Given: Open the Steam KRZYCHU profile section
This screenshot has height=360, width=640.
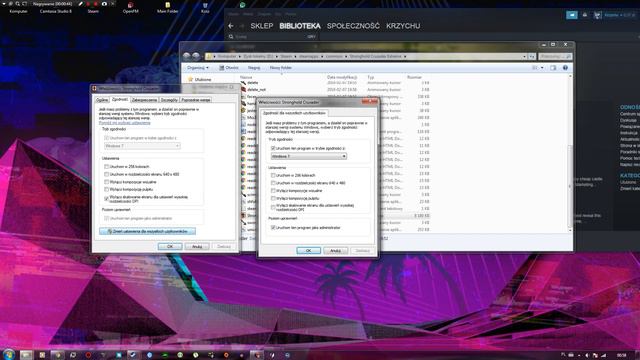Looking at the screenshot, I should coord(403,26).
